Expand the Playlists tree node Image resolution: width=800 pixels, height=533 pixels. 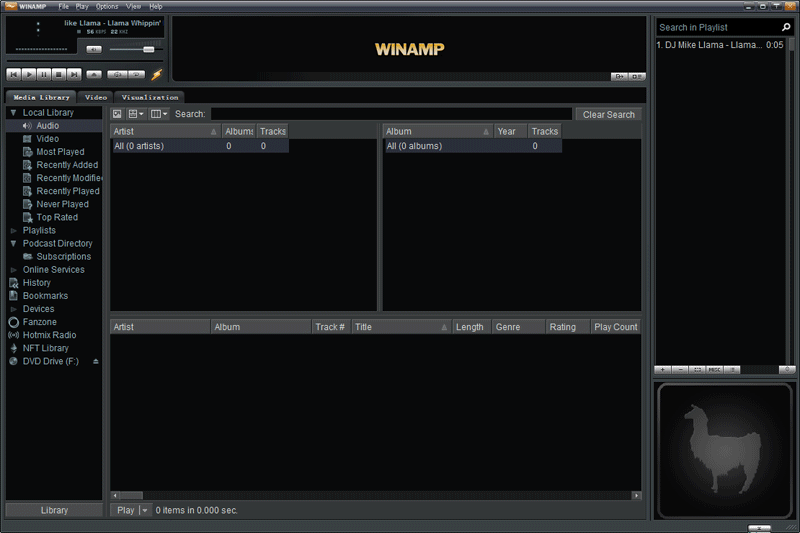(x=13, y=231)
